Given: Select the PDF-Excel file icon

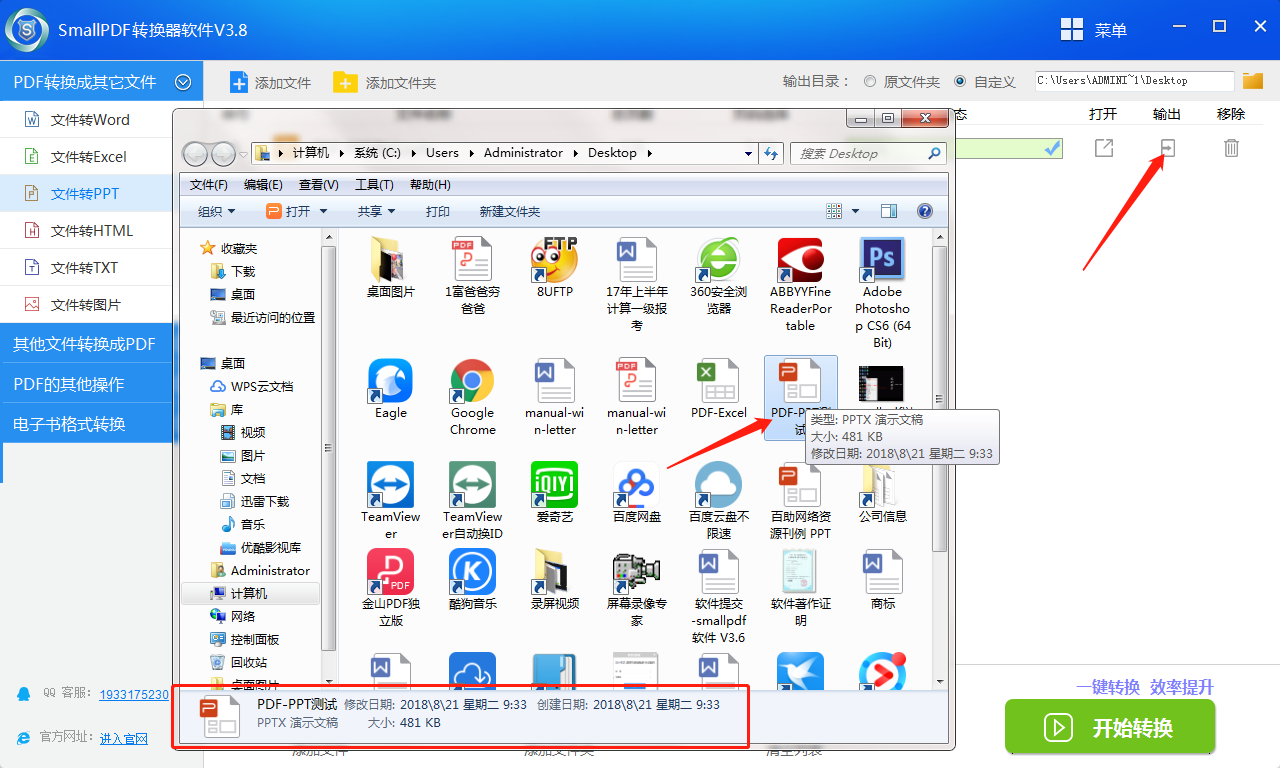Looking at the screenshot, I should (718, 381).
